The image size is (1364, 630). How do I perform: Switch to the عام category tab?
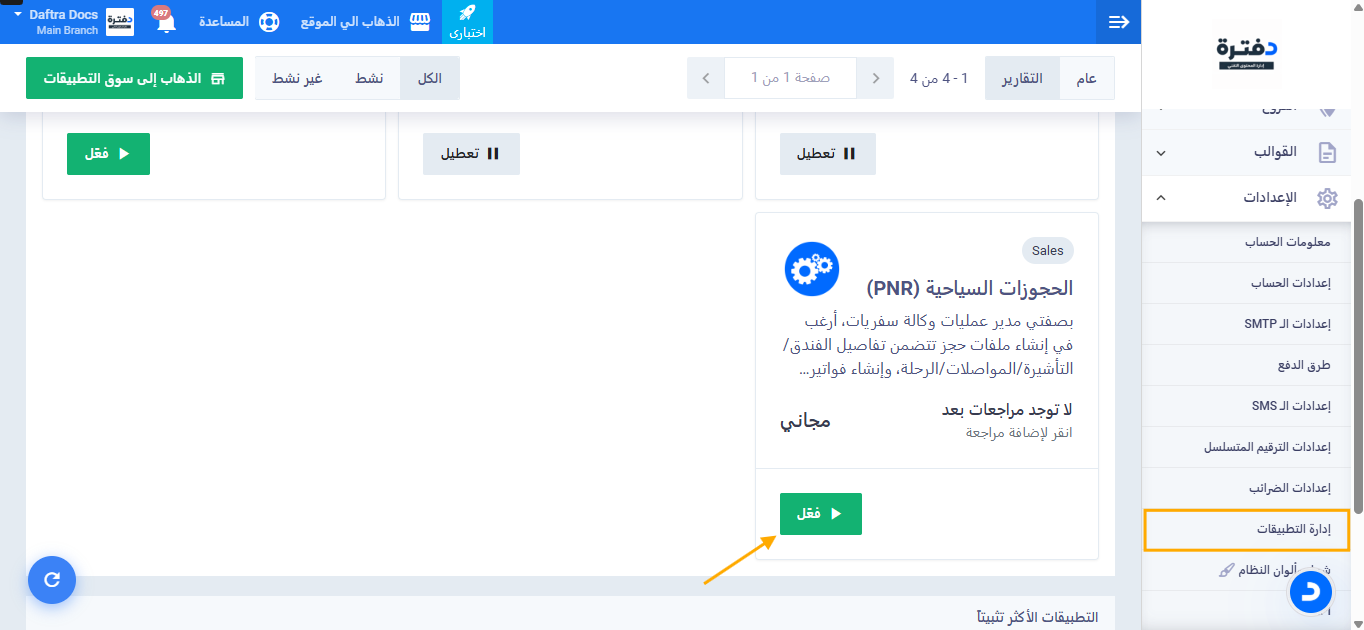coord(1086,78)
